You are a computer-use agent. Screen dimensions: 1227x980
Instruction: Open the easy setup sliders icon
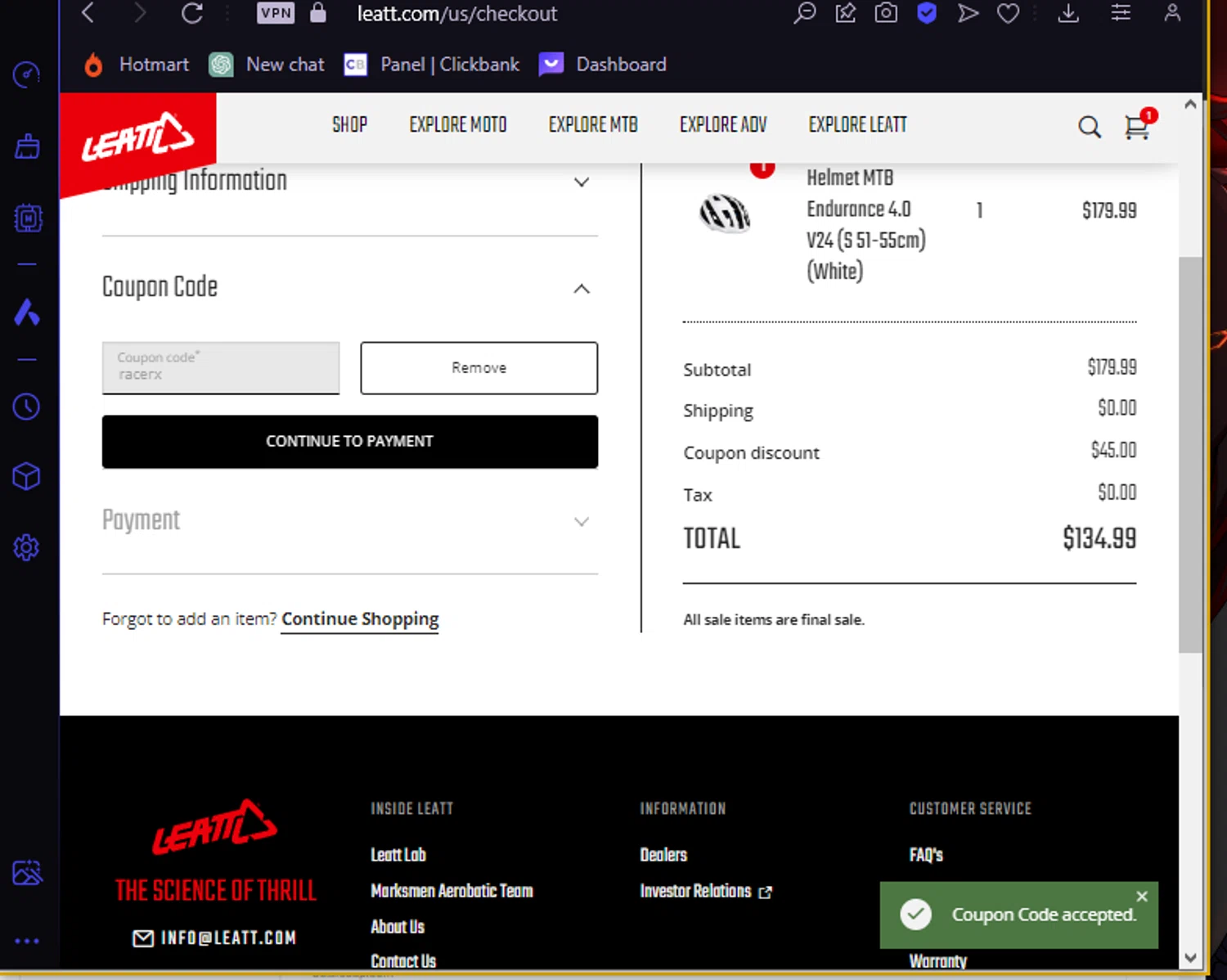coord(1121,13)
